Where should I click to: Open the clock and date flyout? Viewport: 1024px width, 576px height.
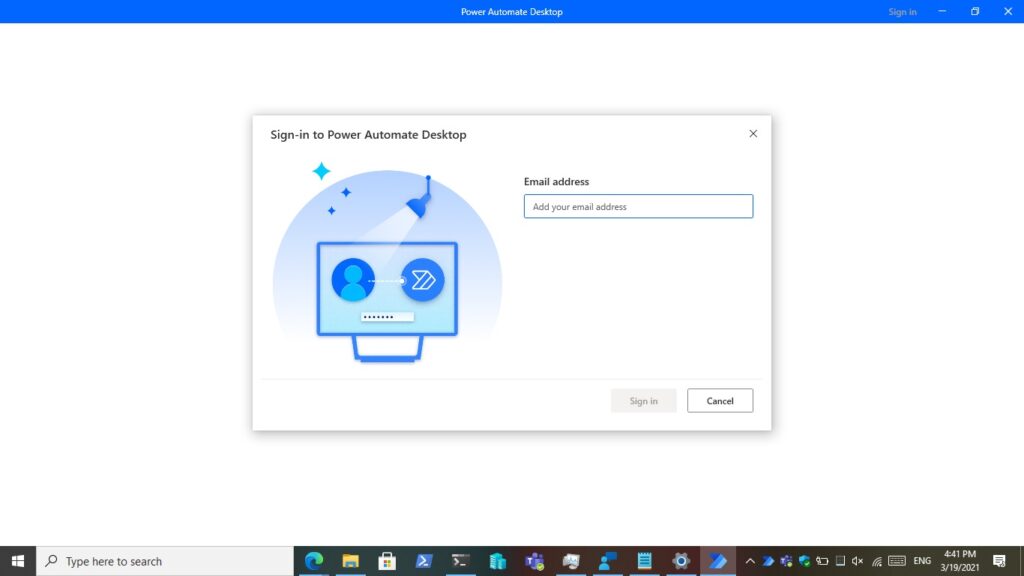click(x=960, y=561)
